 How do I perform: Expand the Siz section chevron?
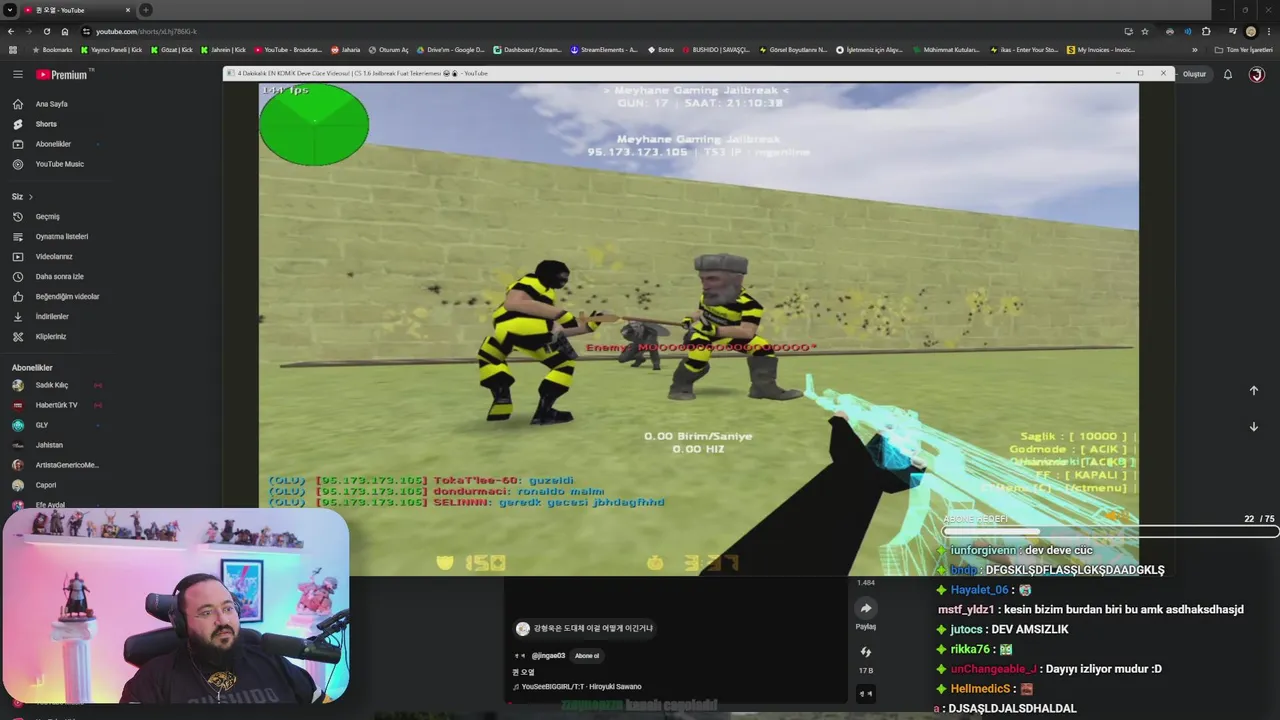(31, 197)
